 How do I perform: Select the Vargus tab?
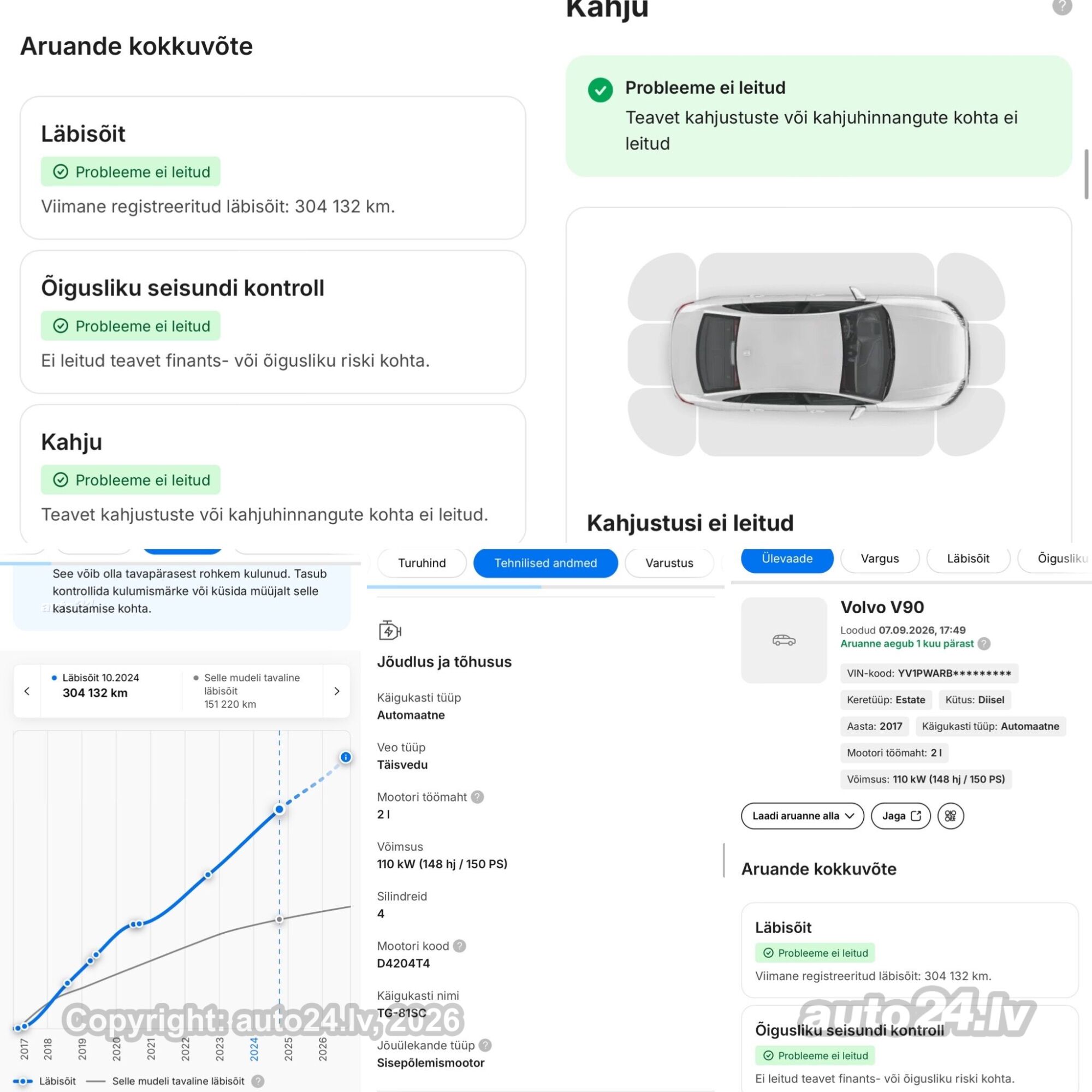[x=880, y=559]
